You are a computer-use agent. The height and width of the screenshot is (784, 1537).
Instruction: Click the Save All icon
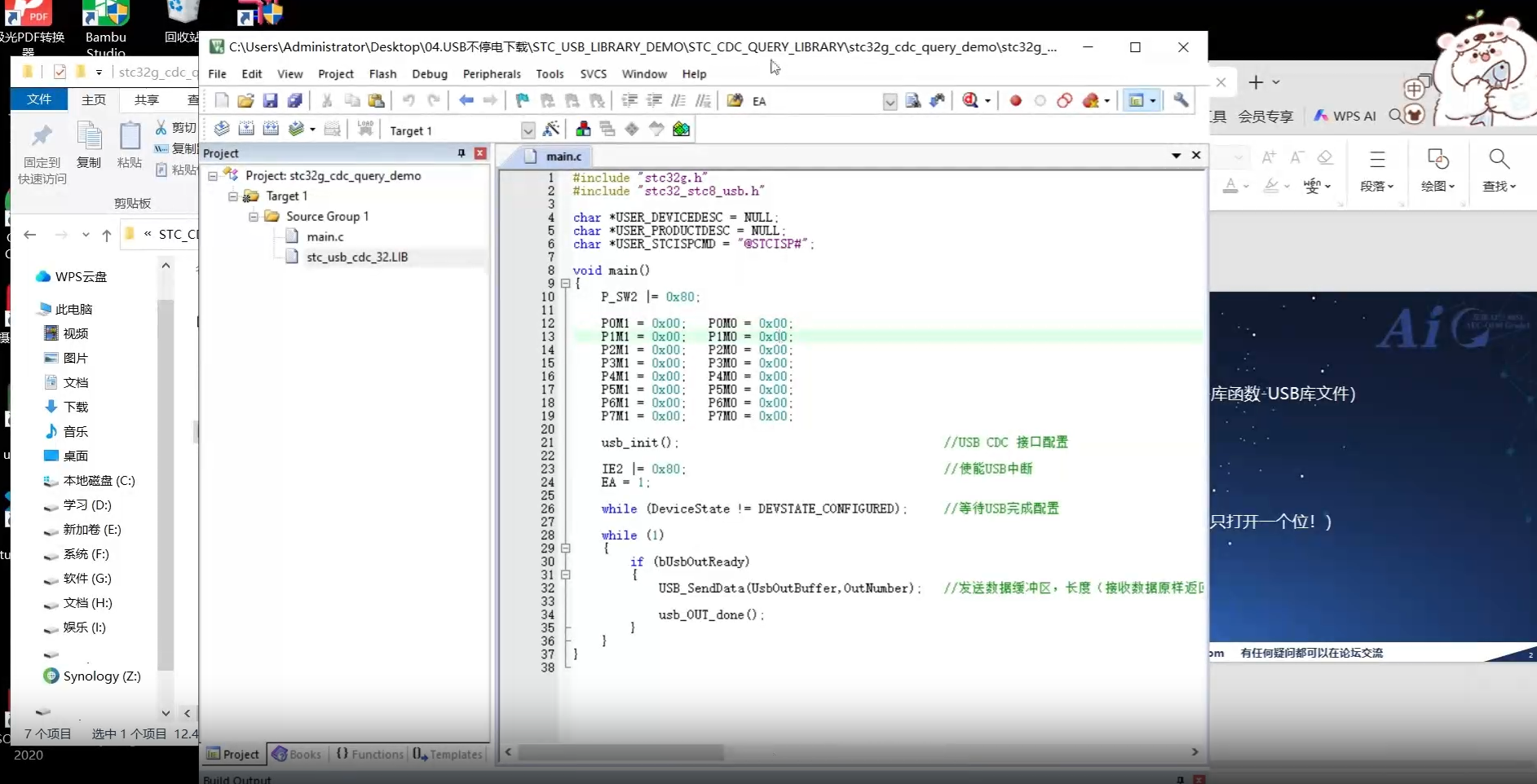(x=294, y=100)
